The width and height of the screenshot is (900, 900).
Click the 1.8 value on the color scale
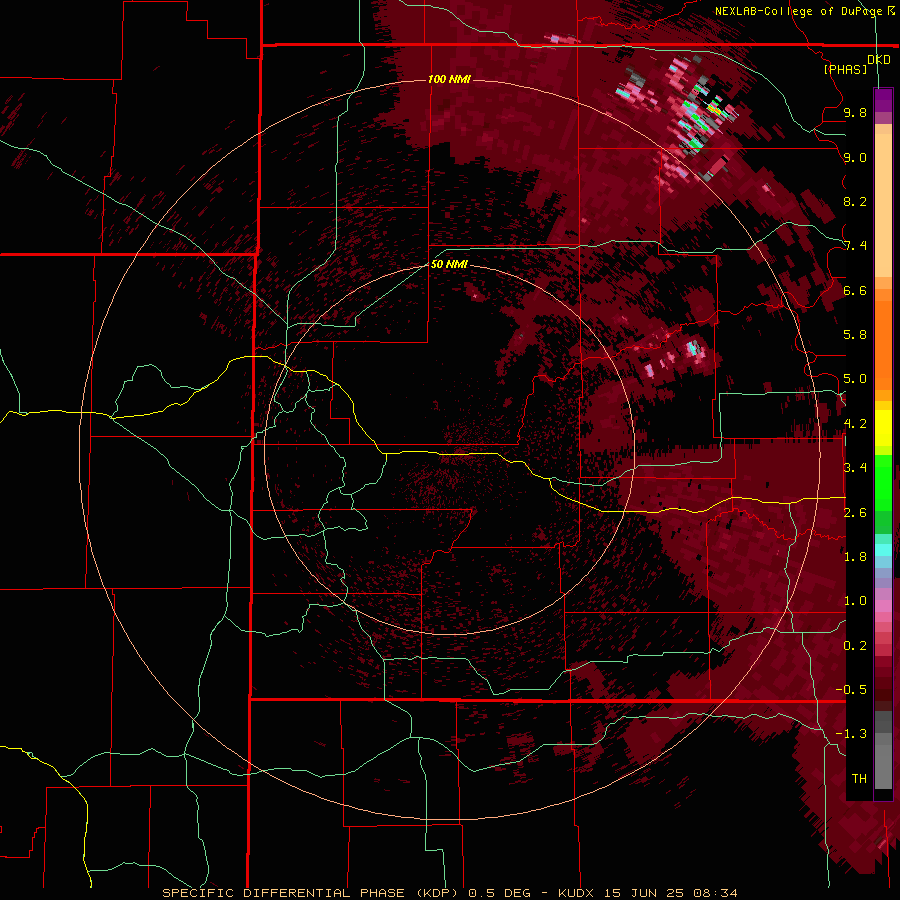point(855,557)
